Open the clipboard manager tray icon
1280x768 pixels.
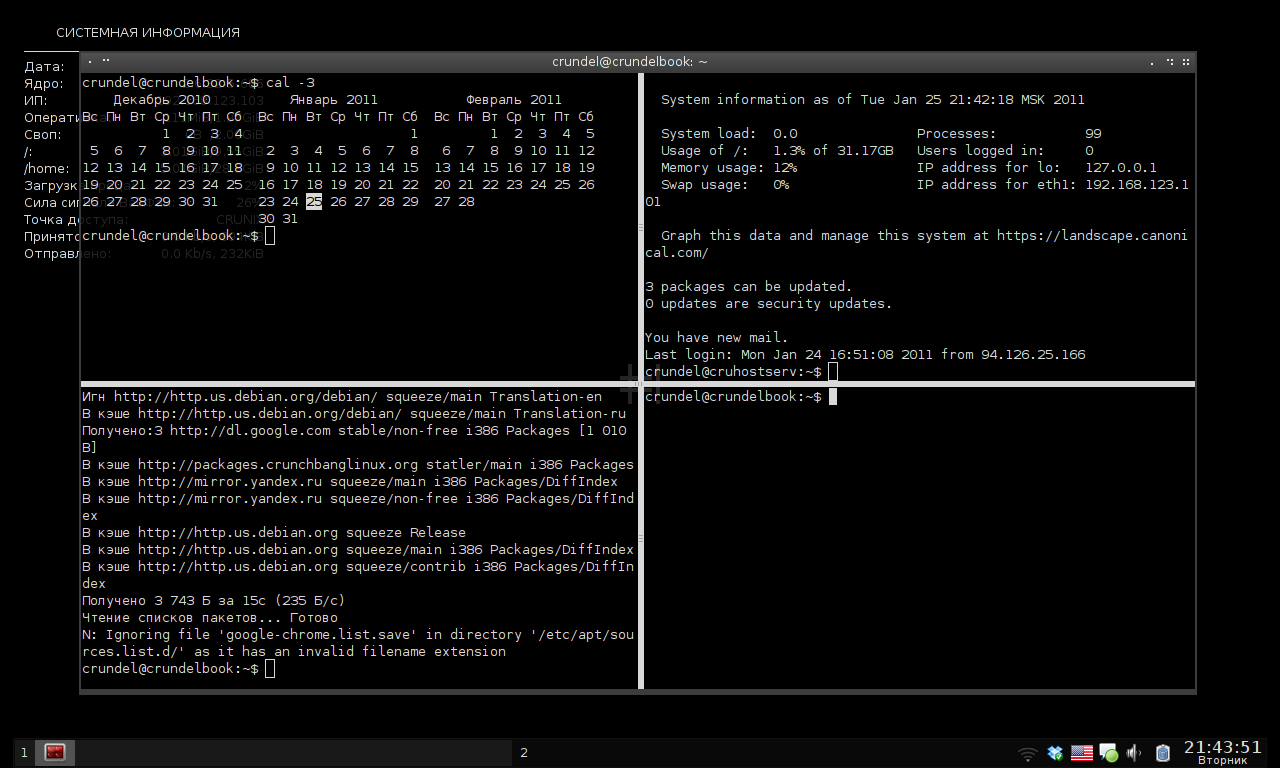1162,753
